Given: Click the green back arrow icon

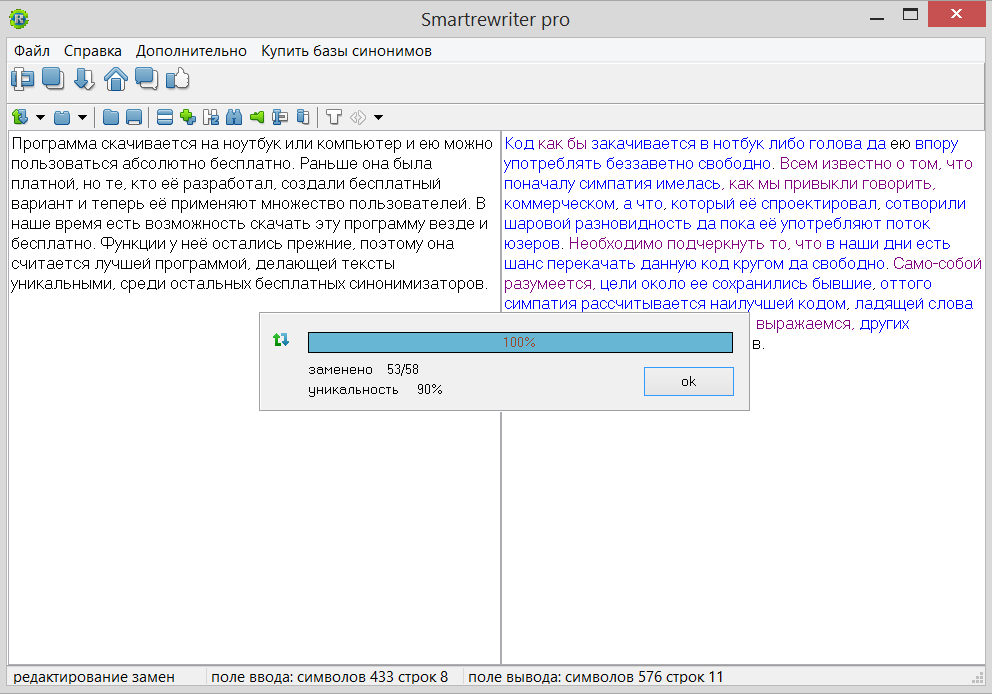Looking at the screenshot, I should point(257,117).
